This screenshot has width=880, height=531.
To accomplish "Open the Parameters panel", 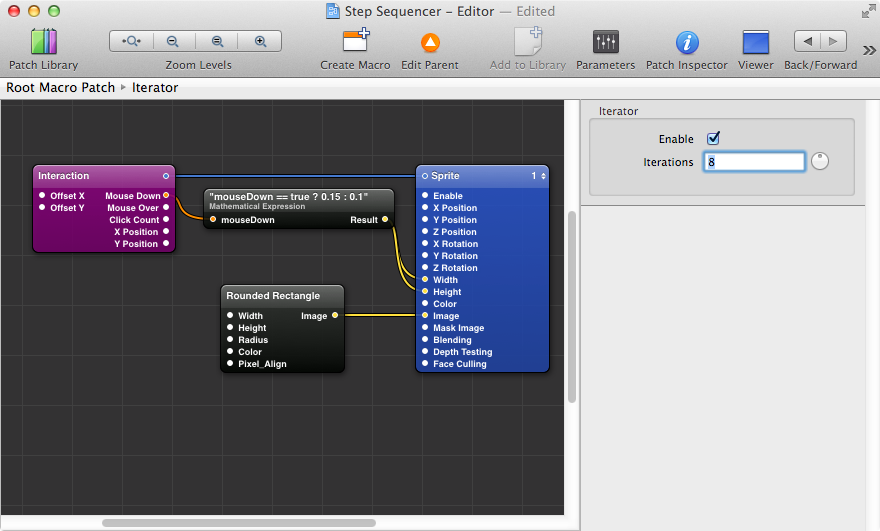I will point(606,42).
